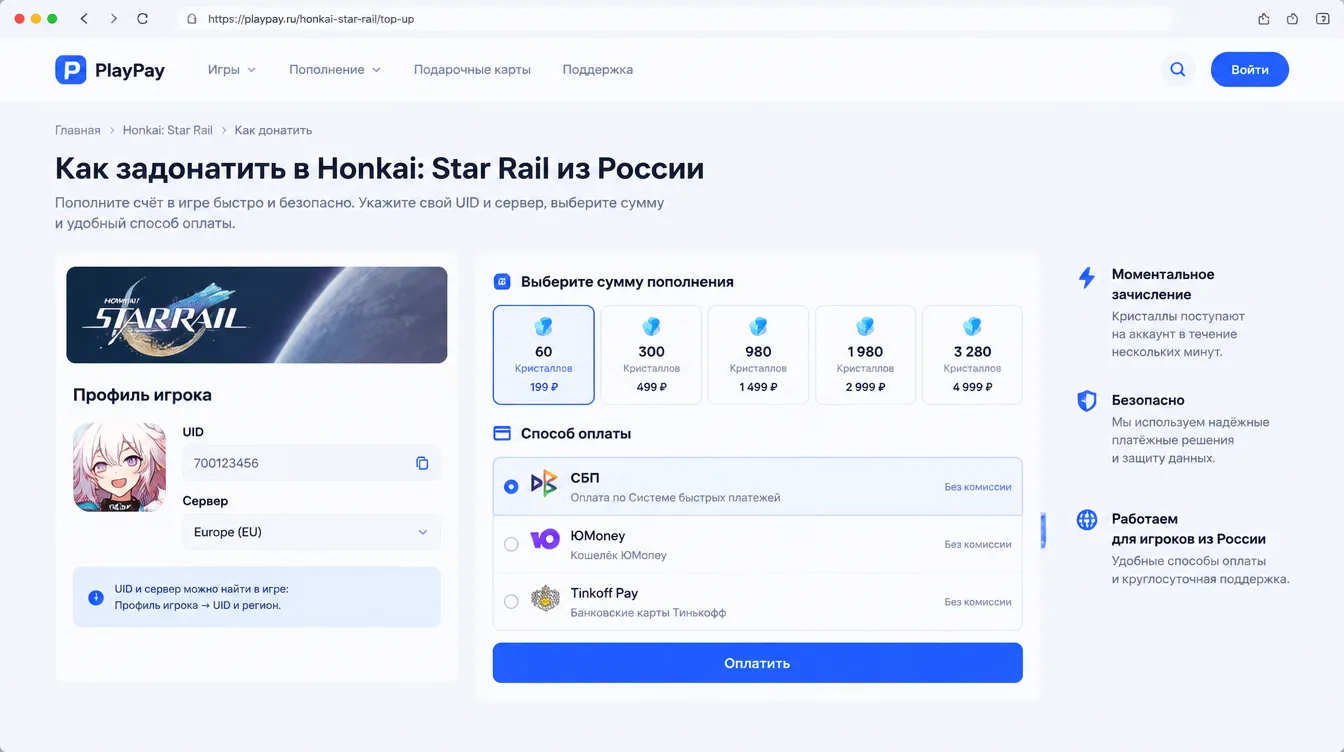Click Без комиссии label in ЮMoney row
This screenshot has width=1344, height=752.
(978, 544)
